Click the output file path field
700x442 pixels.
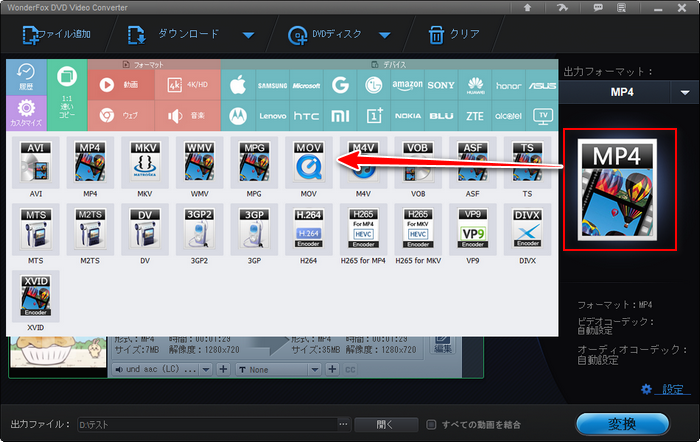[210, 424]
